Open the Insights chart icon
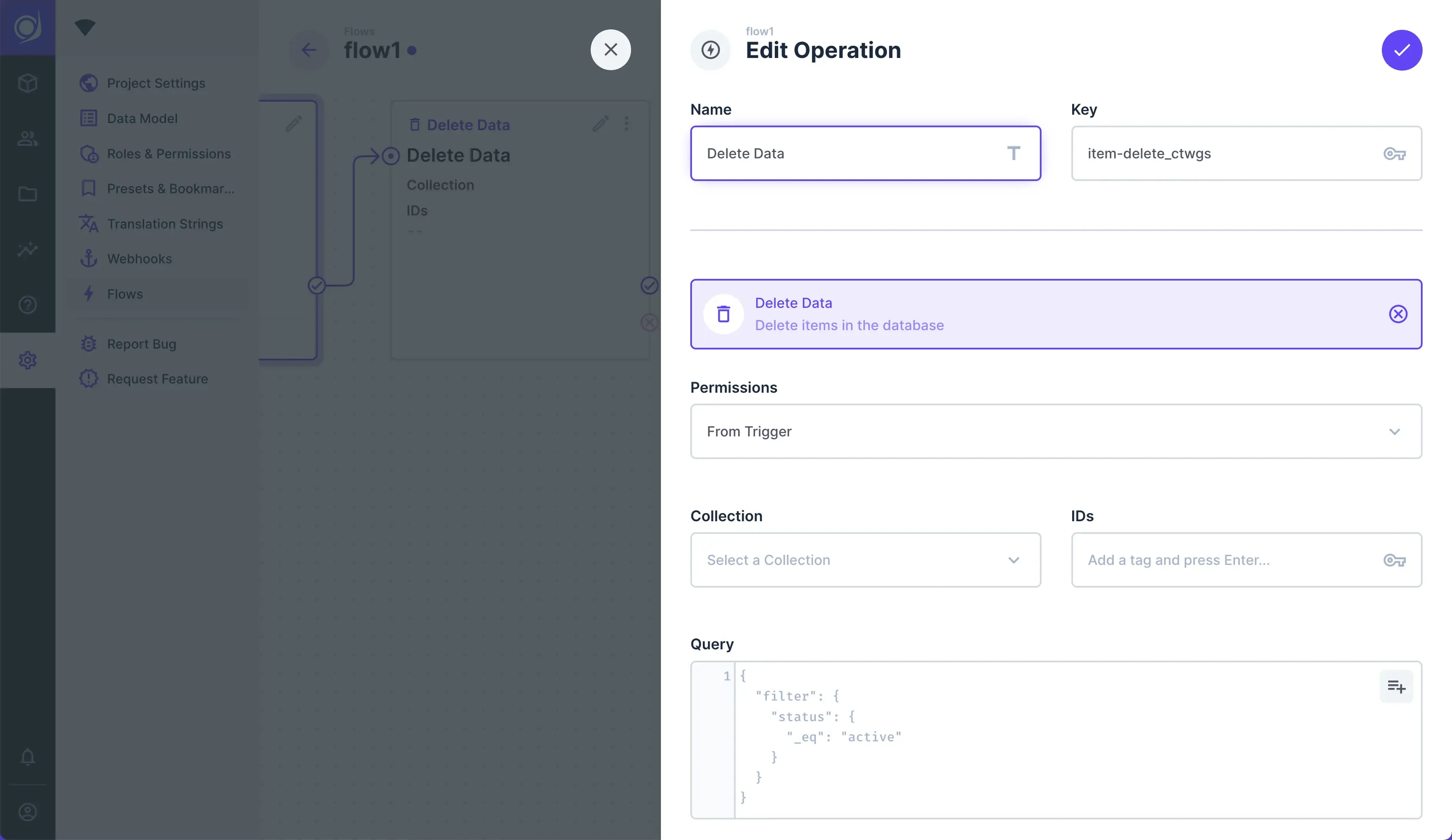This screenshot has width=1452, height=840. point(28,249)
